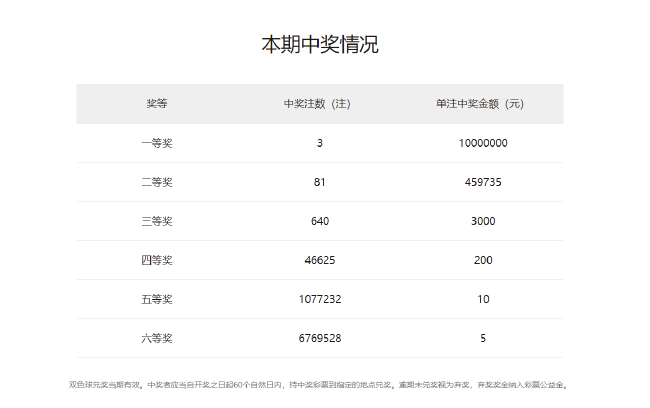Click the 中奖注数（注） column header
This screenshot has width=650, height=408.
[x=319, y=104]
